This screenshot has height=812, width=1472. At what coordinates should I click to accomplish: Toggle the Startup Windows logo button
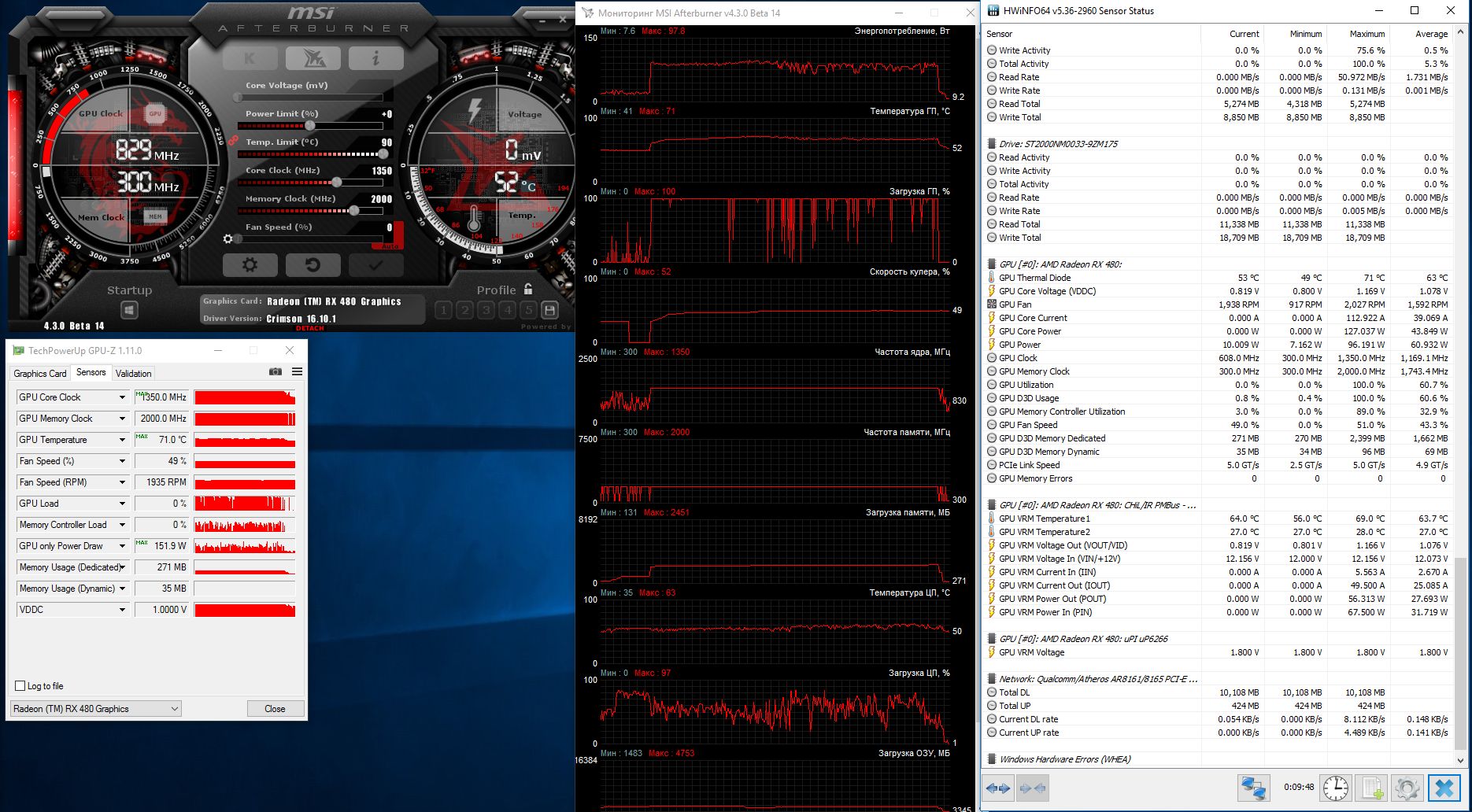[x=130, y=310]
